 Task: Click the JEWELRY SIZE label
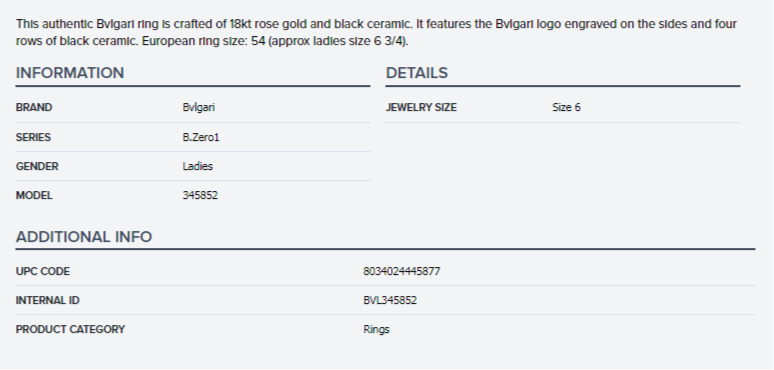pos(421,108)
